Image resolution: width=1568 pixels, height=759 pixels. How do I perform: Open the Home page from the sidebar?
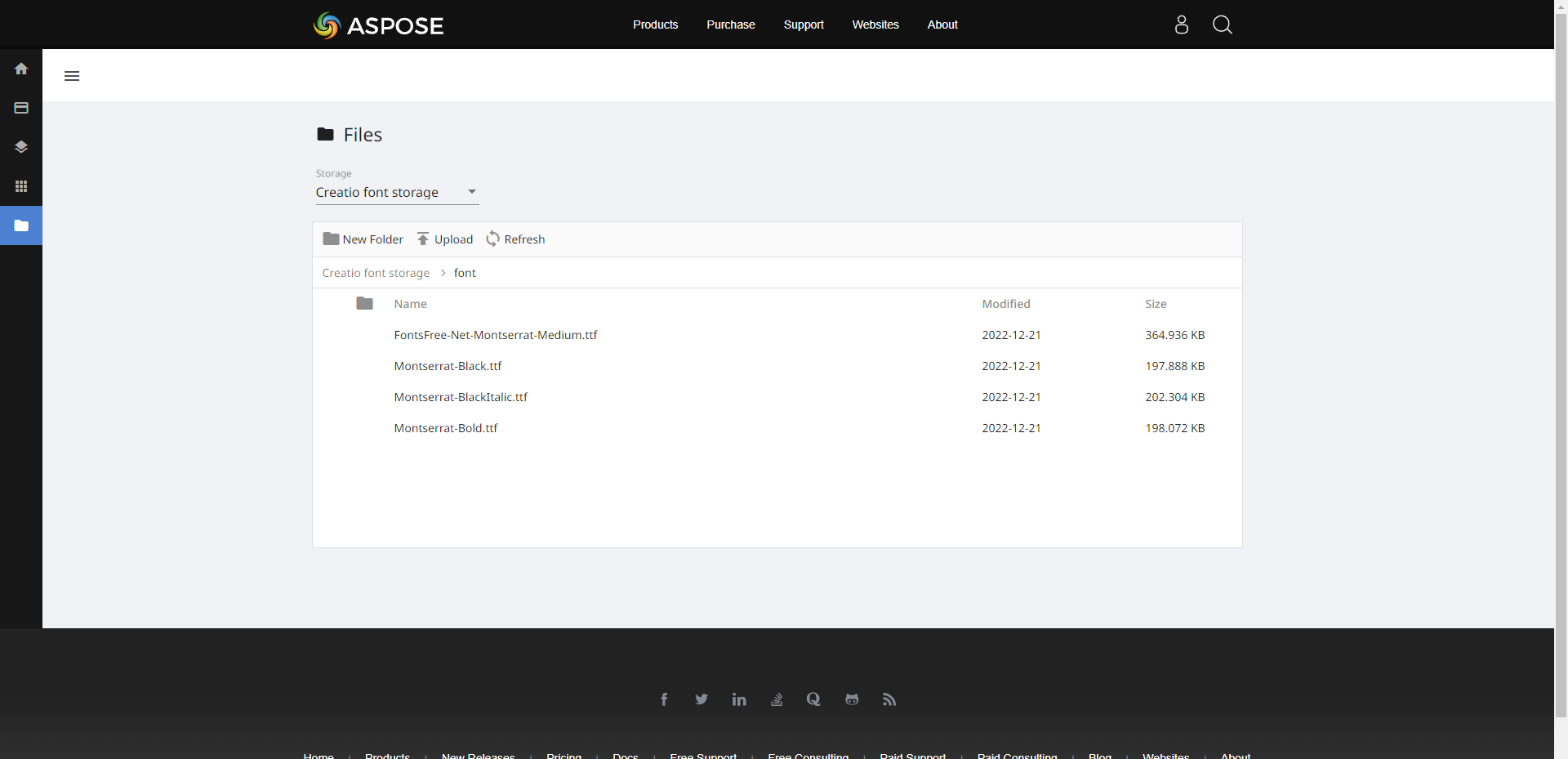click(x=20, y=69)
